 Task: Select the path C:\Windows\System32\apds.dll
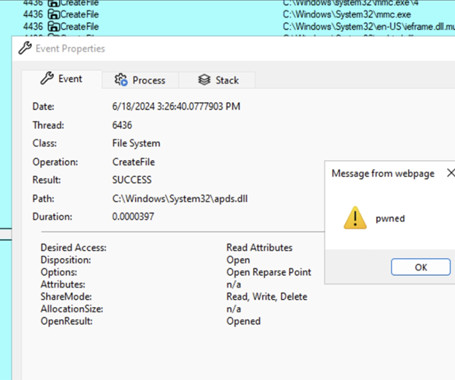[180, 199]
